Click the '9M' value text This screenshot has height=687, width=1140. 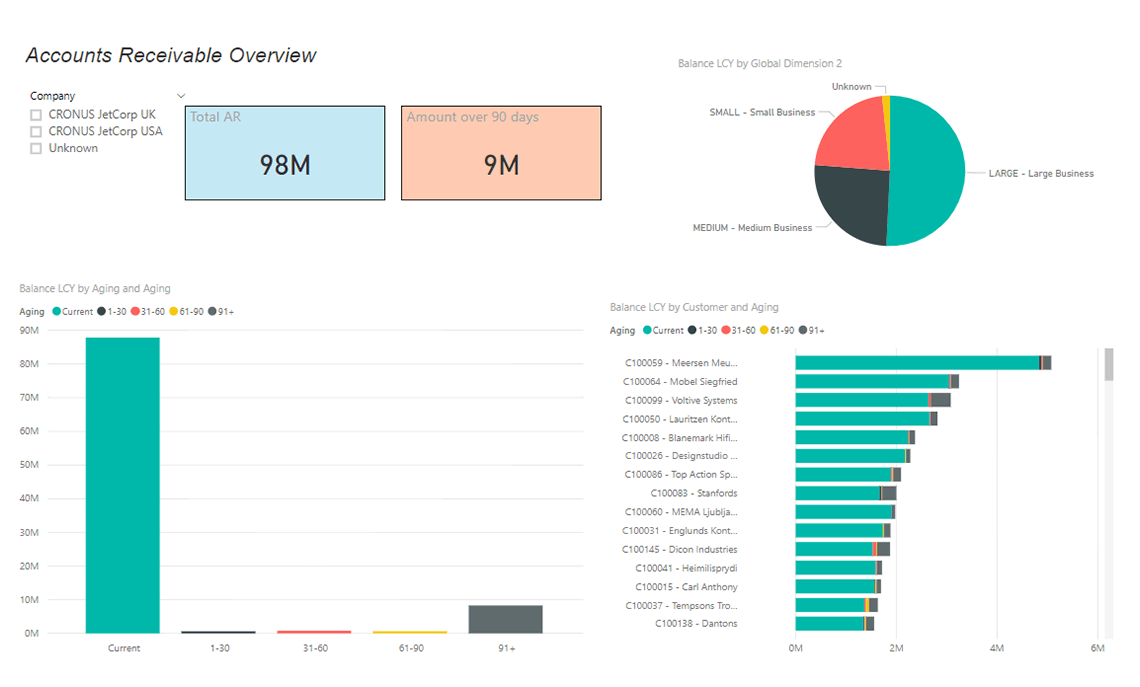click(x=501, y=166)
